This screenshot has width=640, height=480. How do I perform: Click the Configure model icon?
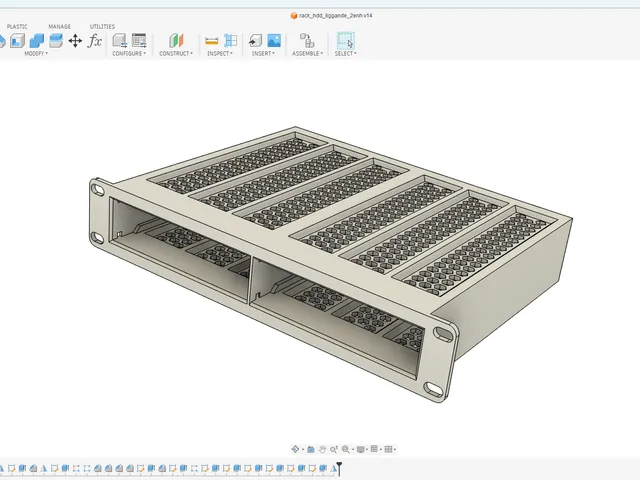[x=120, y=41]
